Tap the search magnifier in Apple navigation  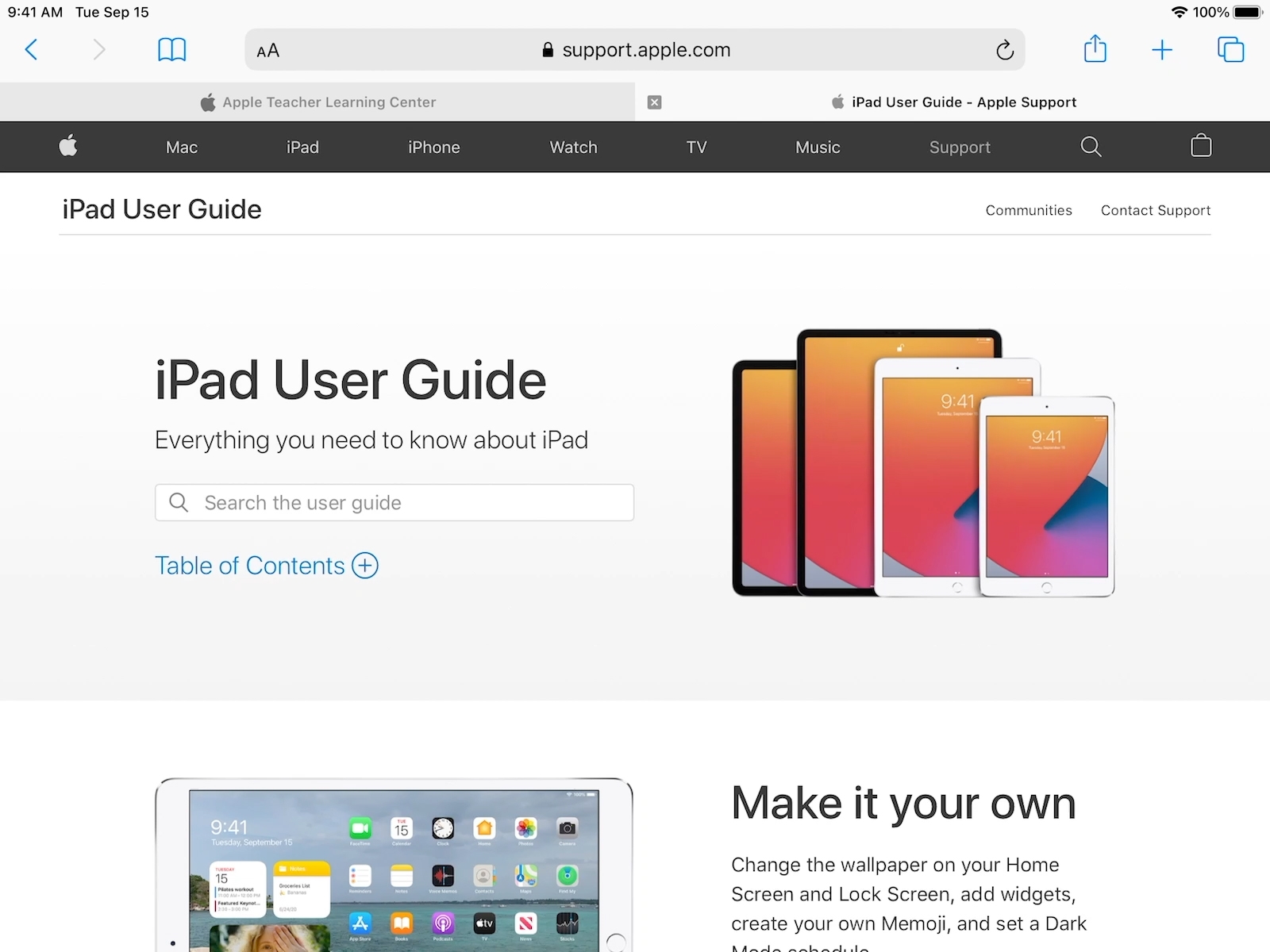pos(1091,147)
